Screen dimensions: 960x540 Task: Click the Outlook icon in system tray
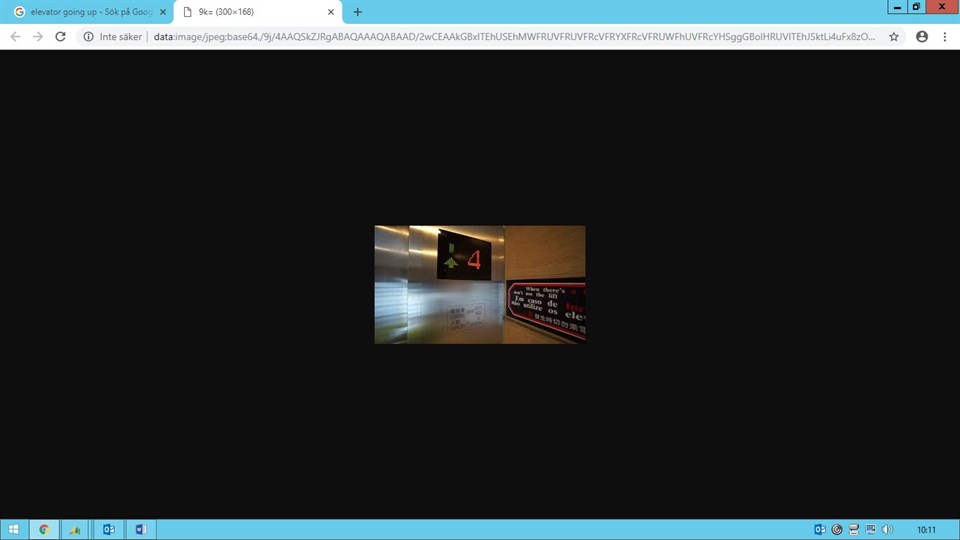820,529
